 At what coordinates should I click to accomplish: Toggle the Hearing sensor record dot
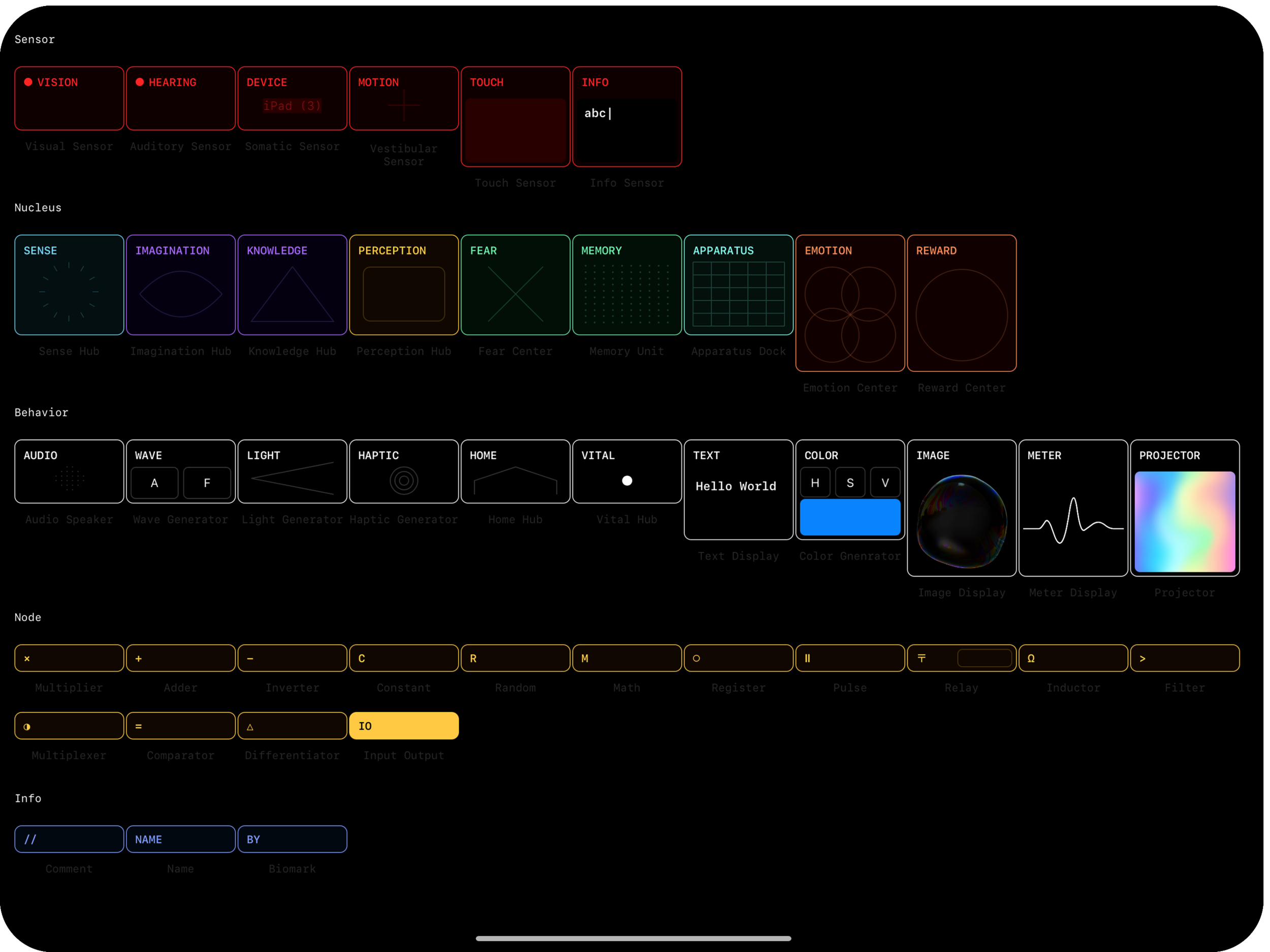[140, 82]
